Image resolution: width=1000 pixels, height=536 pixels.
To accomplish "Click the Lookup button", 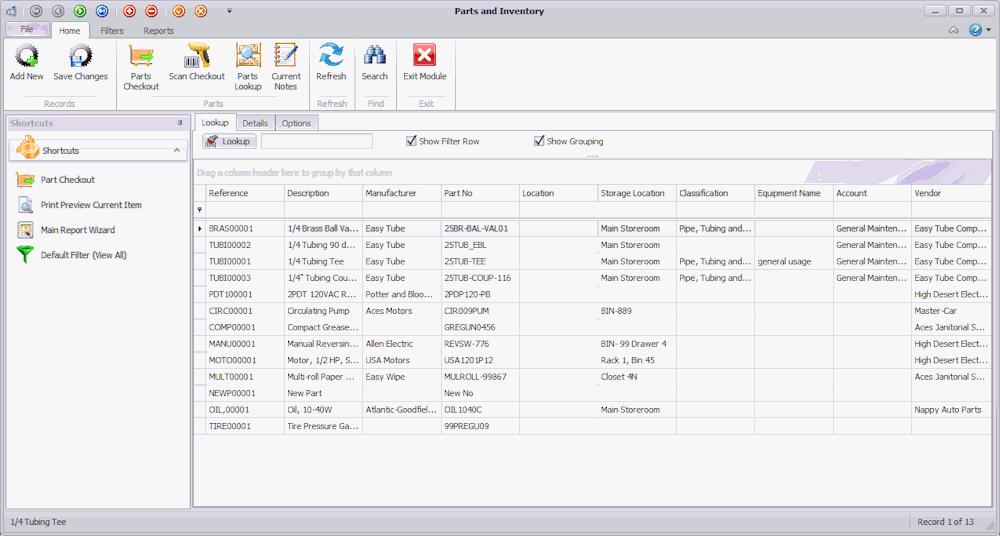I will click(230, 141).
